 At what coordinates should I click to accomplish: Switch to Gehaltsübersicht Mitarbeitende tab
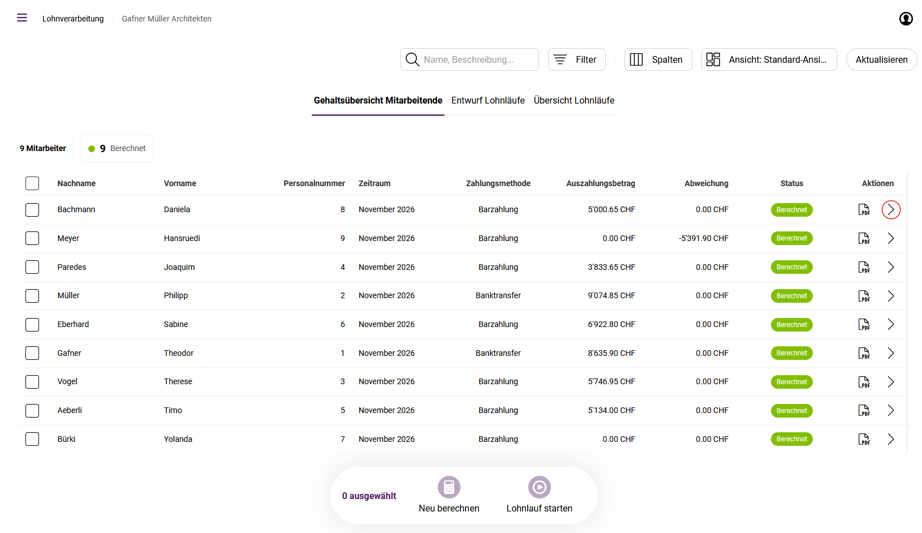coord(378,101)
